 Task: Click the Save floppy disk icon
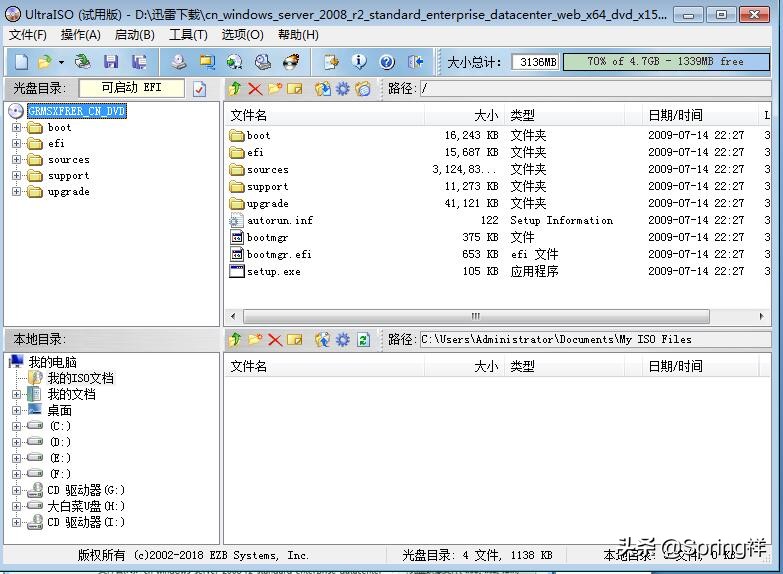[111, 62]
